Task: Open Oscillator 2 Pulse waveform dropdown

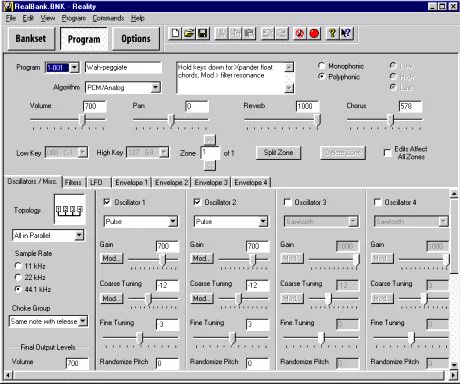Action: (263, 221)
